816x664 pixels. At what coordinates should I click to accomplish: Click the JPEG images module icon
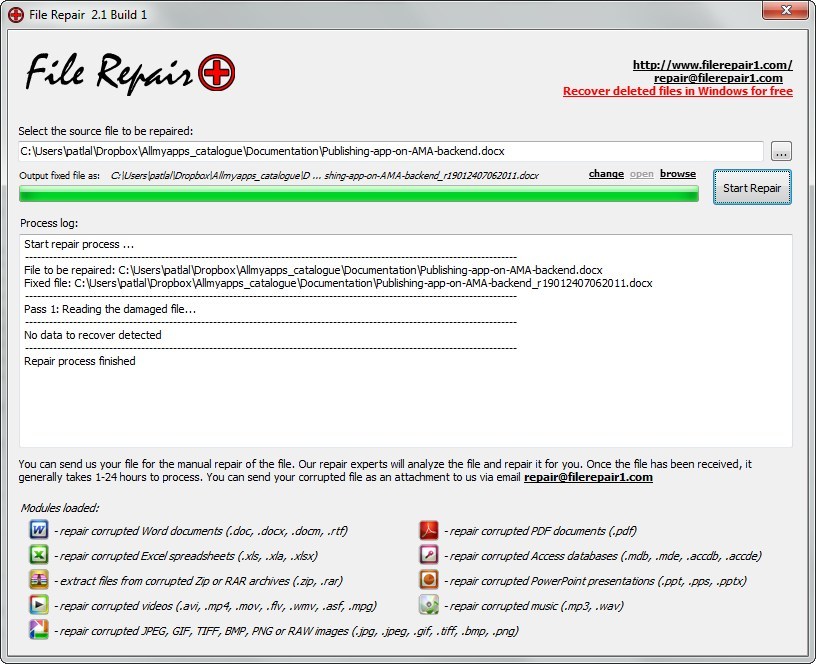point(39,630)
